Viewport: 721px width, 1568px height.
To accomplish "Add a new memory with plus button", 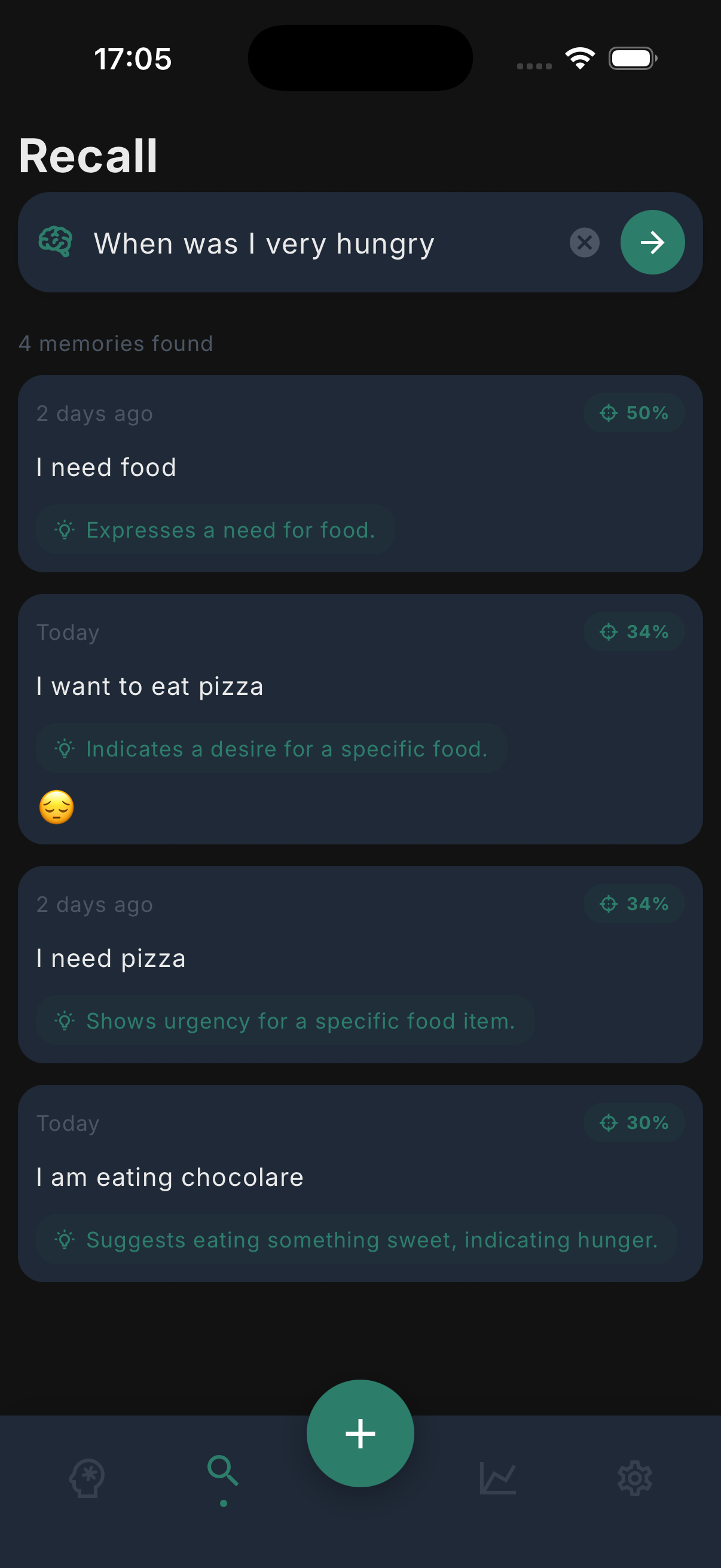I will [x=360, y=1433].
